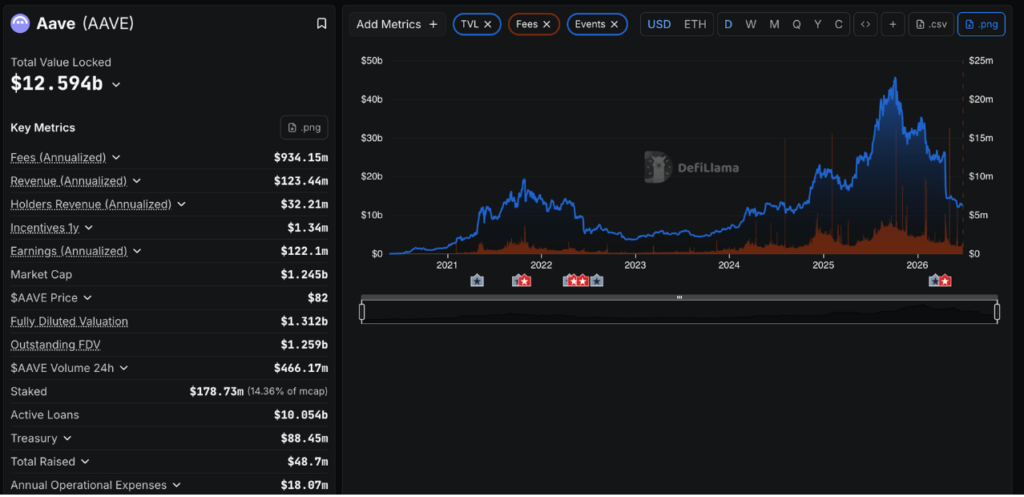1024x497 pixels.
Task: Remove the Events metric chip
Action: 615,24
